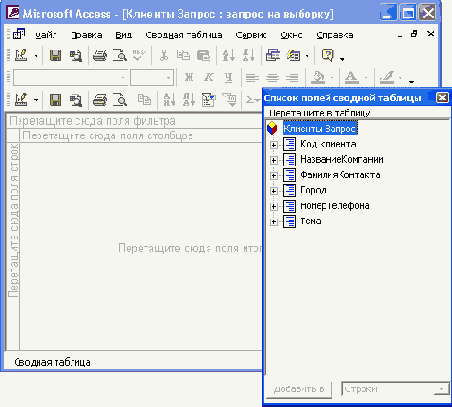This screenshot has width=452, height=407.
Task: Click the Cut scissors icon
Action: pos(163,55)
